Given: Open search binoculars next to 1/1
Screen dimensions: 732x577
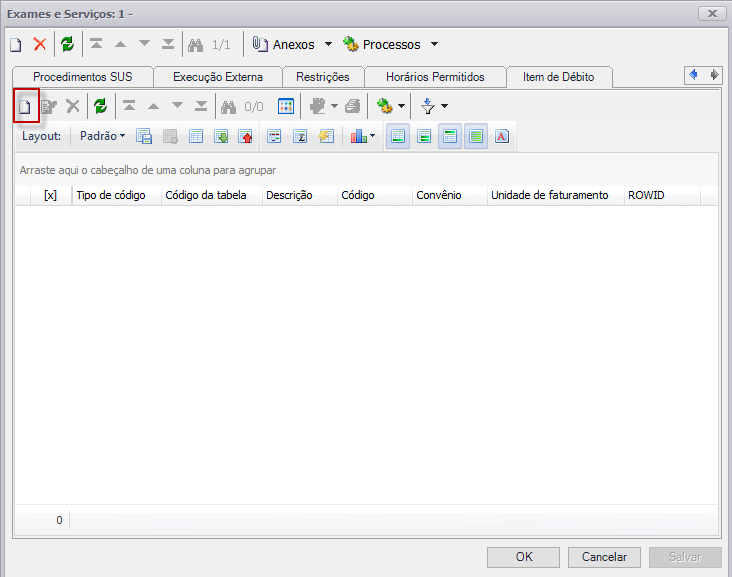Looking at the screenshot, I should [195, 45].
